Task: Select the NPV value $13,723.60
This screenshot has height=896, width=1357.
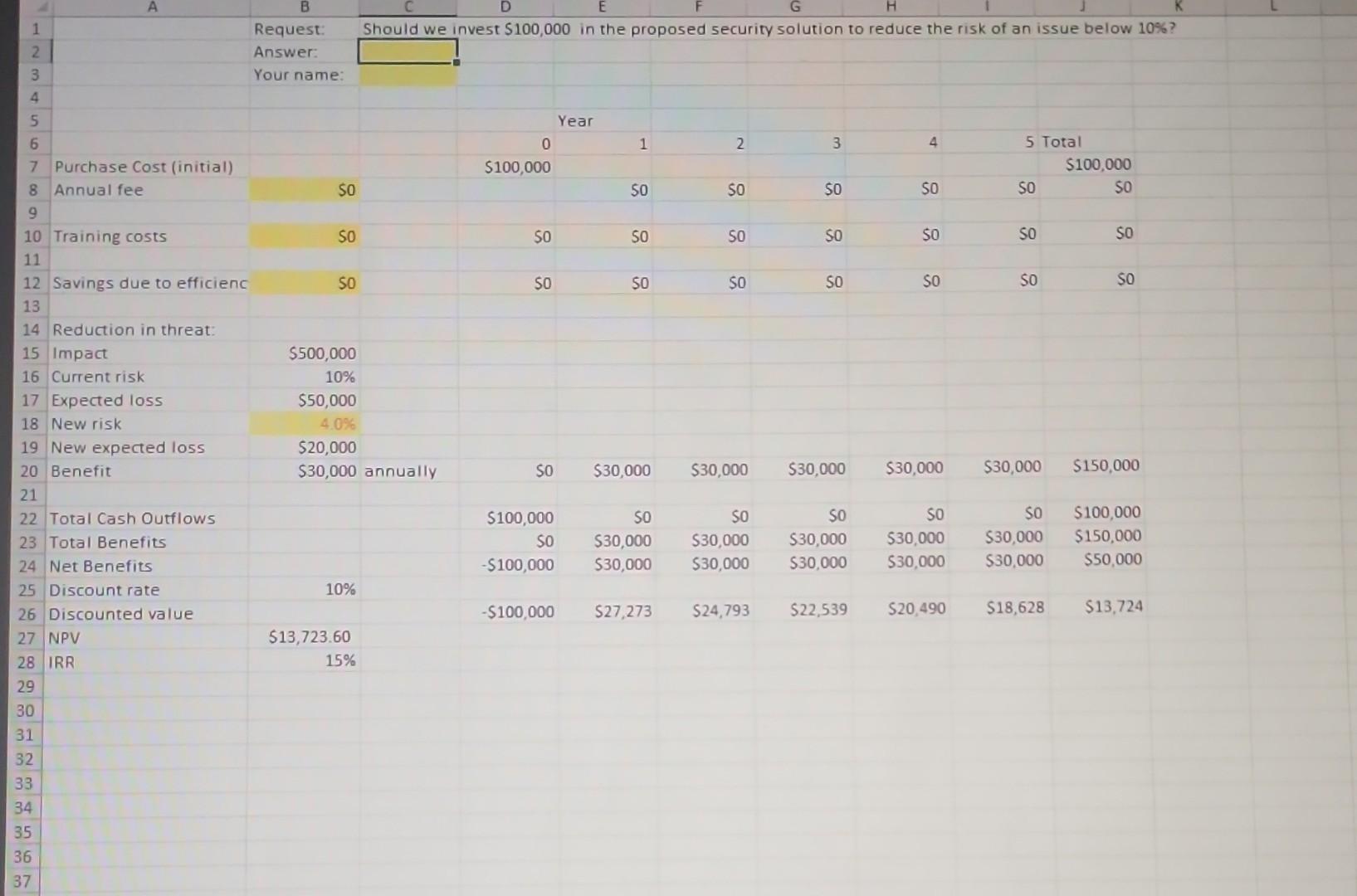Action: coord(310,636)
